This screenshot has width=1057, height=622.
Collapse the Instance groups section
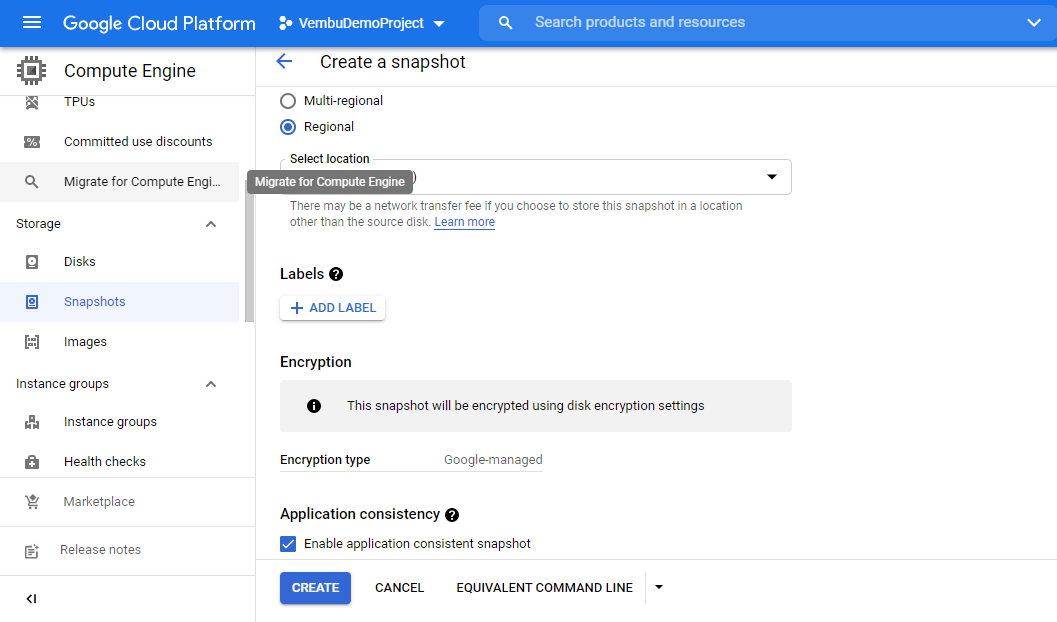coord(211,384)
